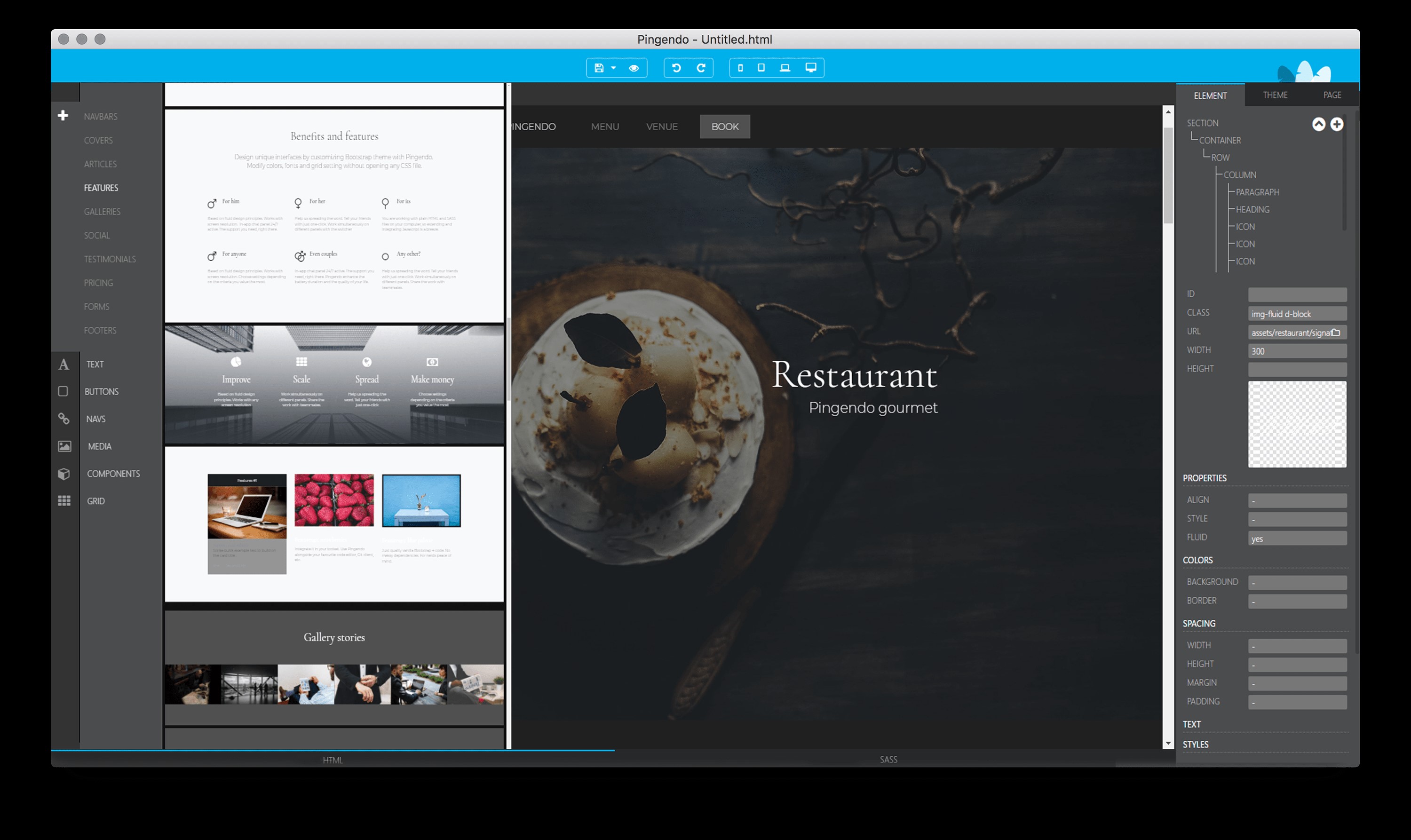The height and width of the screenshot is (840, 1411).
Task: Click the BOOK button in page navbar
Action: coord(724,127)
